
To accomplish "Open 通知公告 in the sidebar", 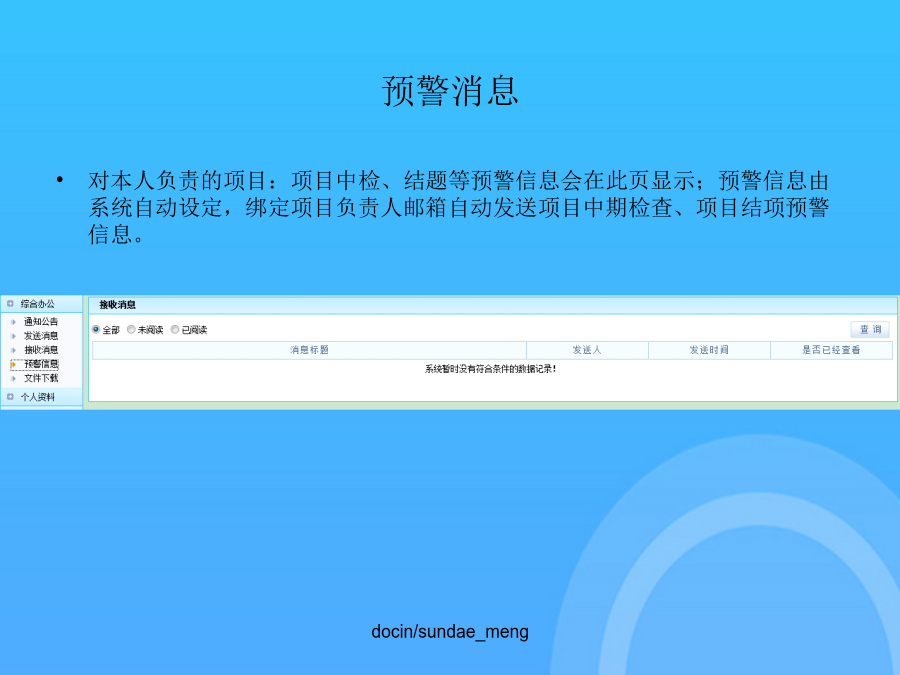I will point(41,321).
